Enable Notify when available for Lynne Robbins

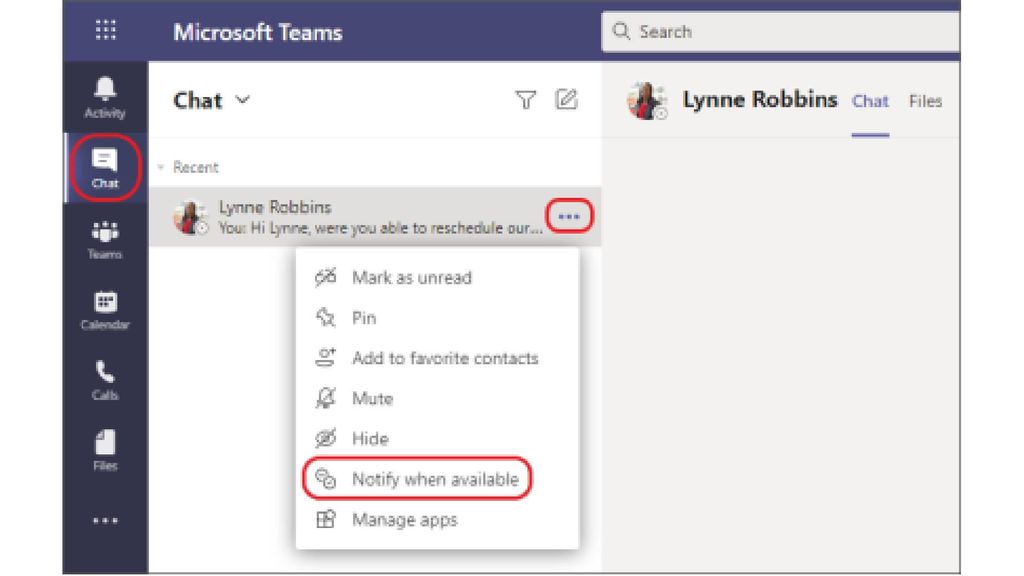[x=435, y=479]
